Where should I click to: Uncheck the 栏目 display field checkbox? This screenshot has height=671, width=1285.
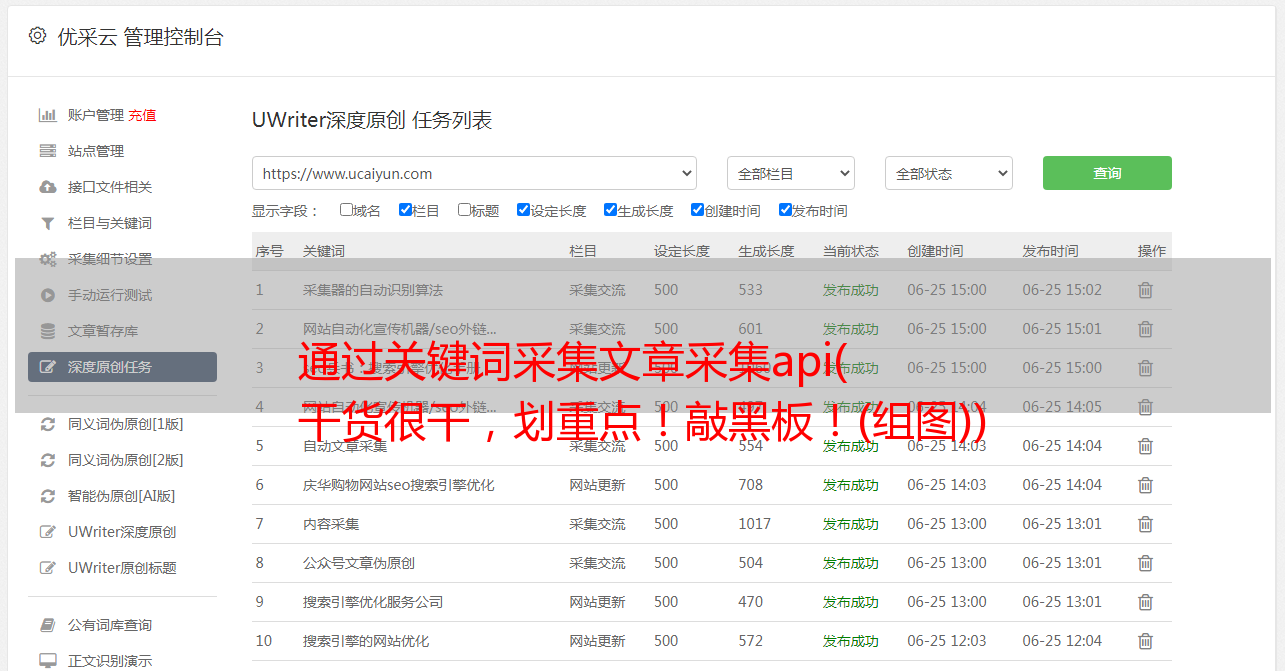point(405,210)
